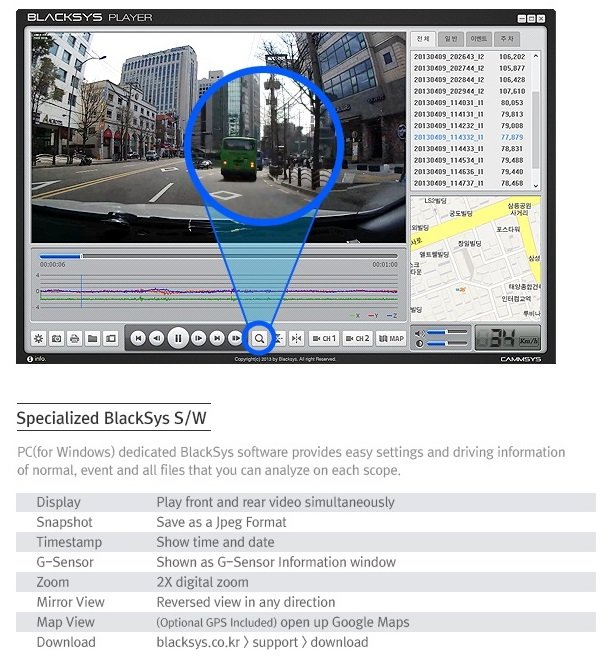Screen dimensions: 607x658
Task: Click the Km/h speed display
Action: click(x=508, y=338)
